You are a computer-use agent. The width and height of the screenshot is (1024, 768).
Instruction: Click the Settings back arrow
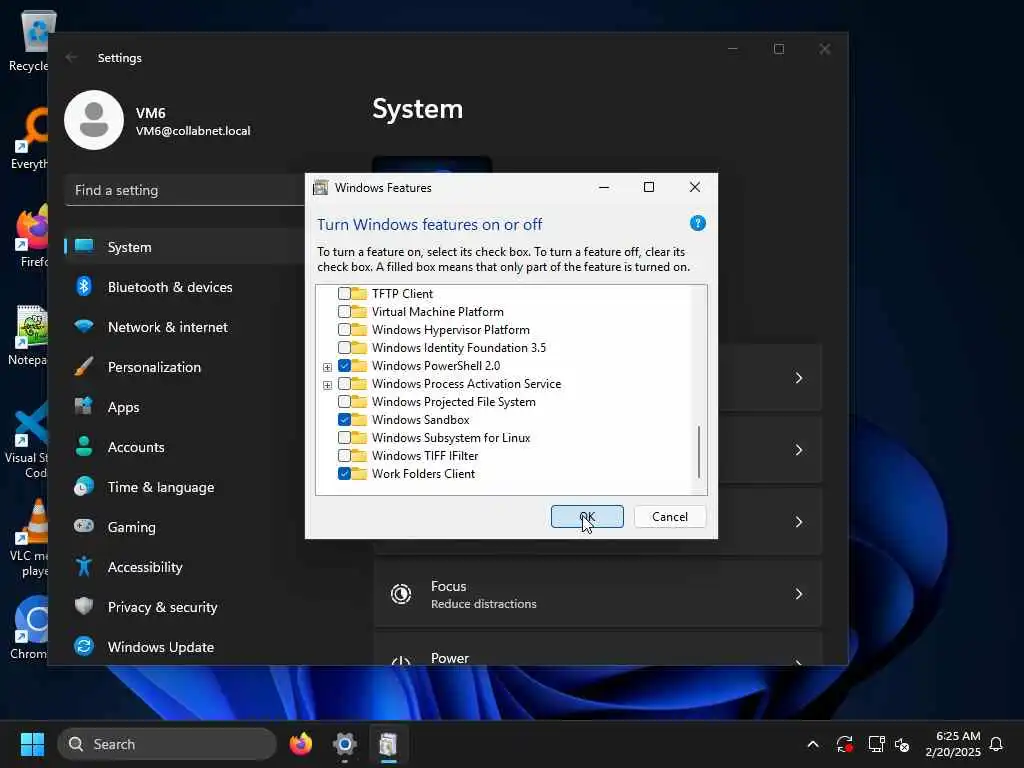(x=71, y=57)
